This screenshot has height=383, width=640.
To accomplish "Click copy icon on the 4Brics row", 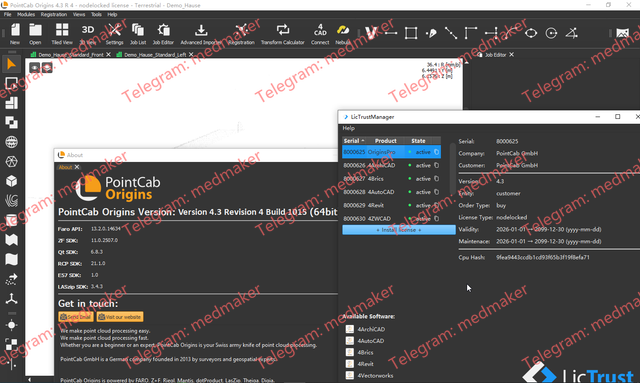I will 436,178.
